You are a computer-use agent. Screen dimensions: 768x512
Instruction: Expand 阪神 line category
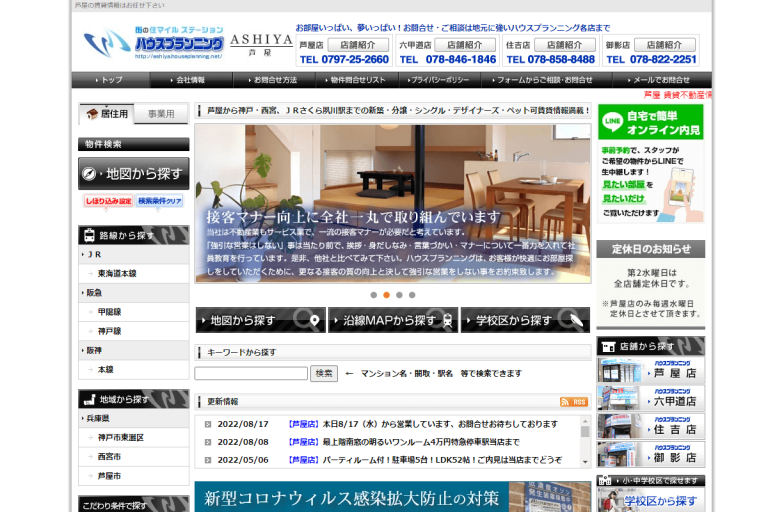(x=133, y=350)
